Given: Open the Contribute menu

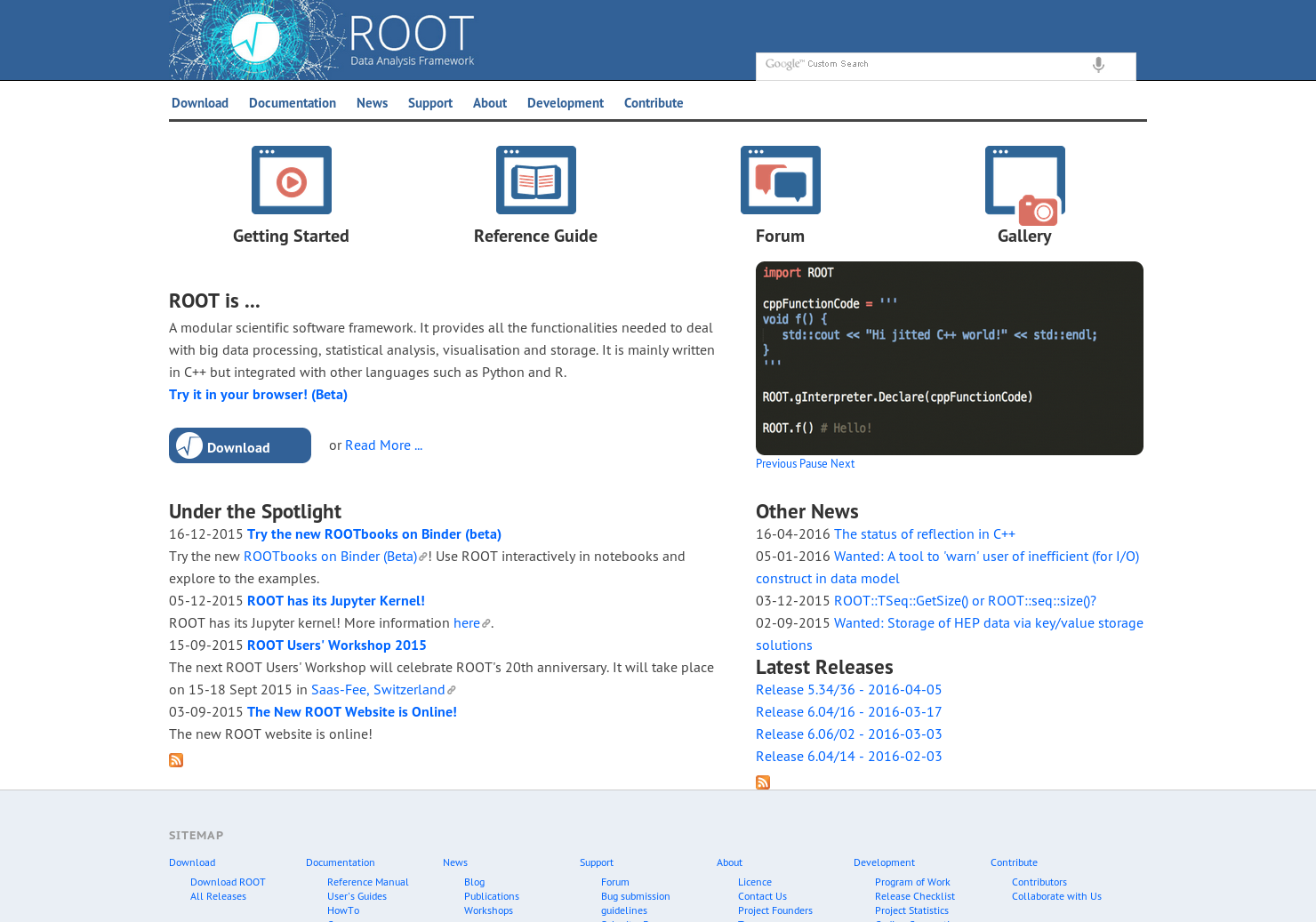Looking at the screenshot, I should (654, 102).
